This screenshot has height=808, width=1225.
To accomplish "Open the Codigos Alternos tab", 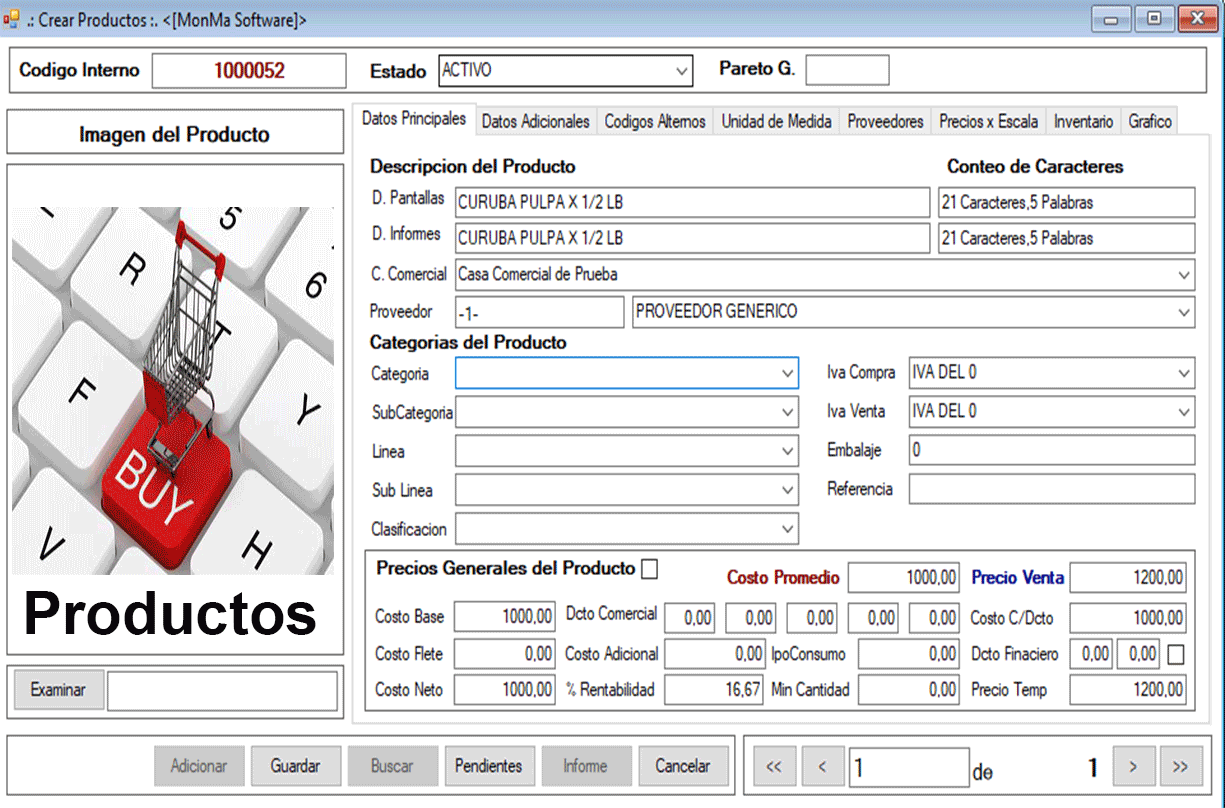I will pyautogui.click(x=655, y=121).
